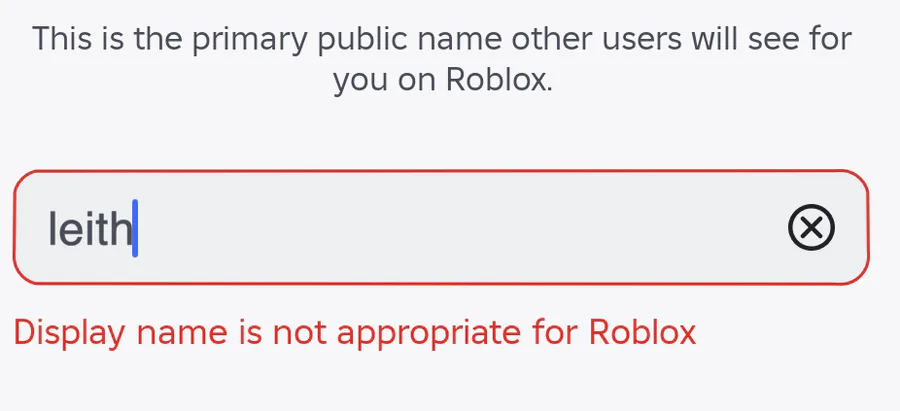Click the circled X clear button

[x=811, y=227]
